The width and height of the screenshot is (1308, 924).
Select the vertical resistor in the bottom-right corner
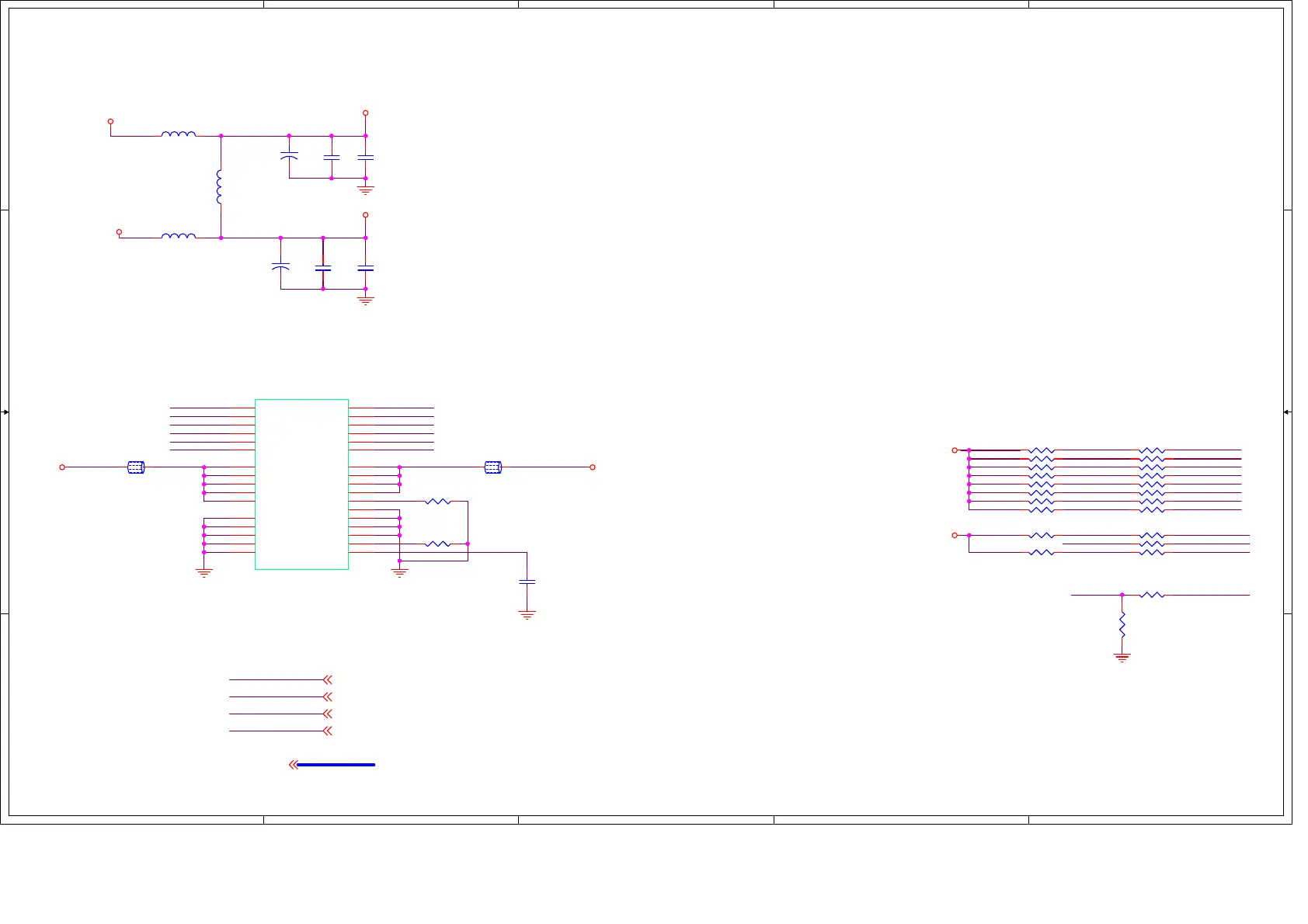pyautogui.click(x=1122, y=624)
